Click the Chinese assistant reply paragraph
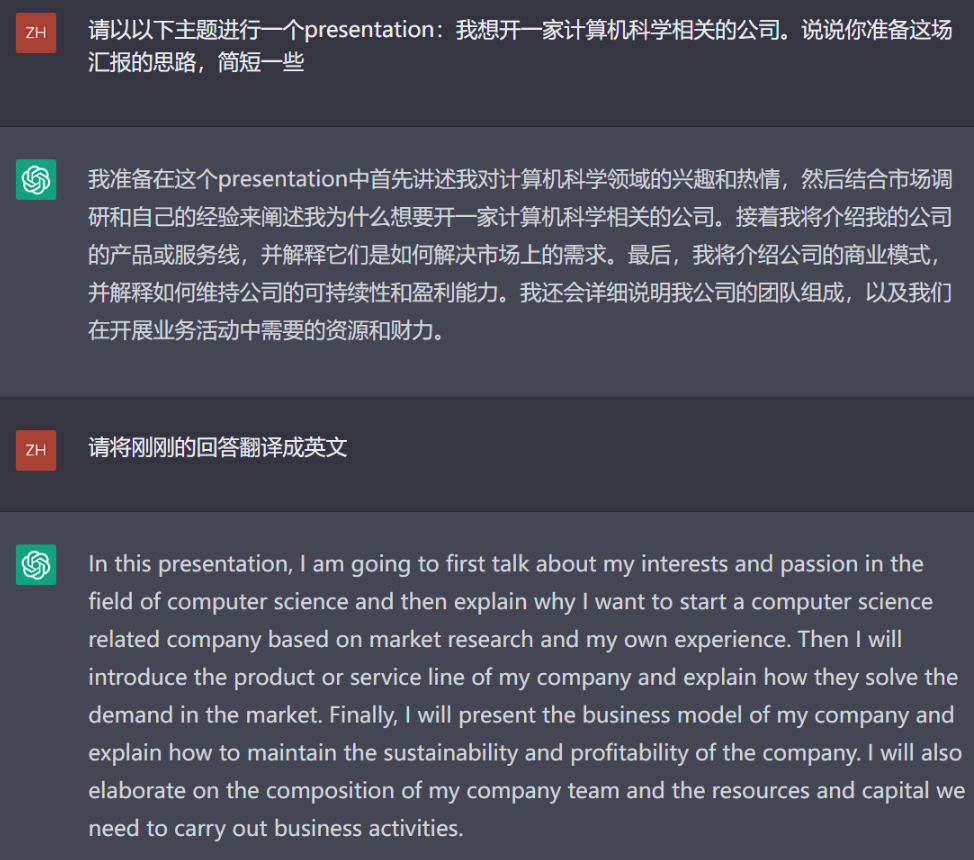The width and height of the screenshot is (974, 860). click(520, 254)
